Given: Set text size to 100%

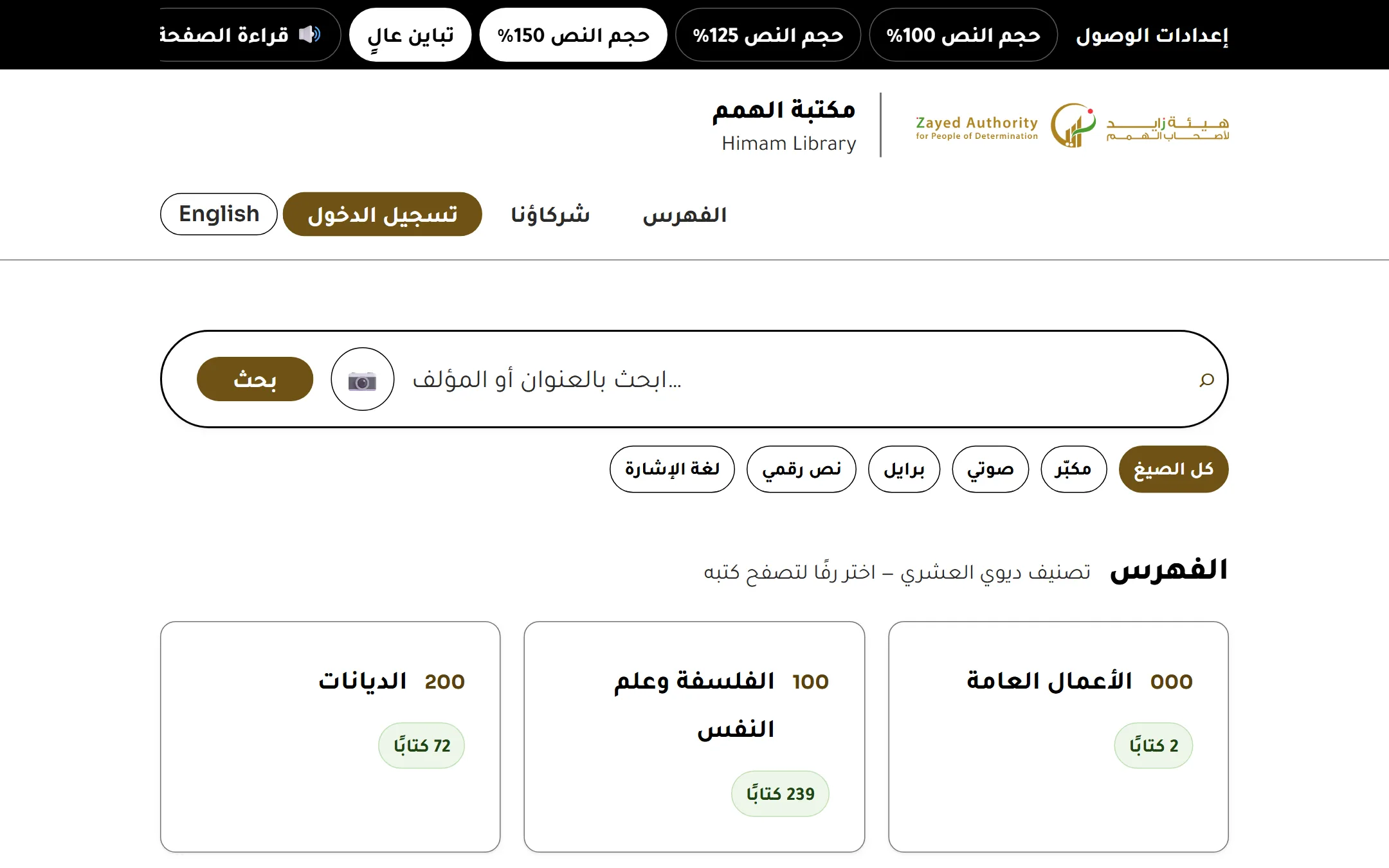Looking at the screenshot, I should point(963,35).
